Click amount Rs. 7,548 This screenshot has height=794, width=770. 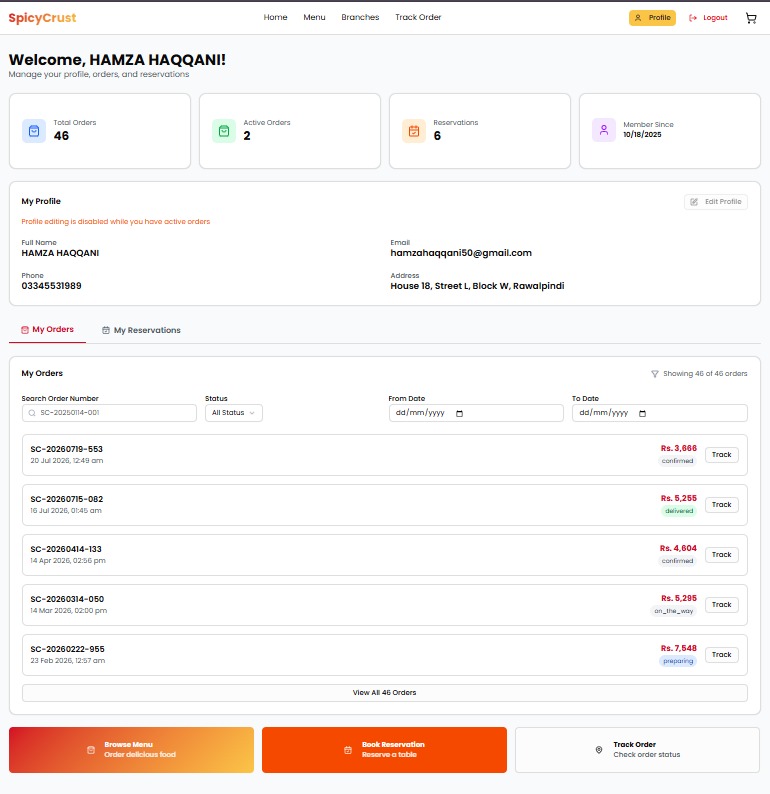click(678, 648)
